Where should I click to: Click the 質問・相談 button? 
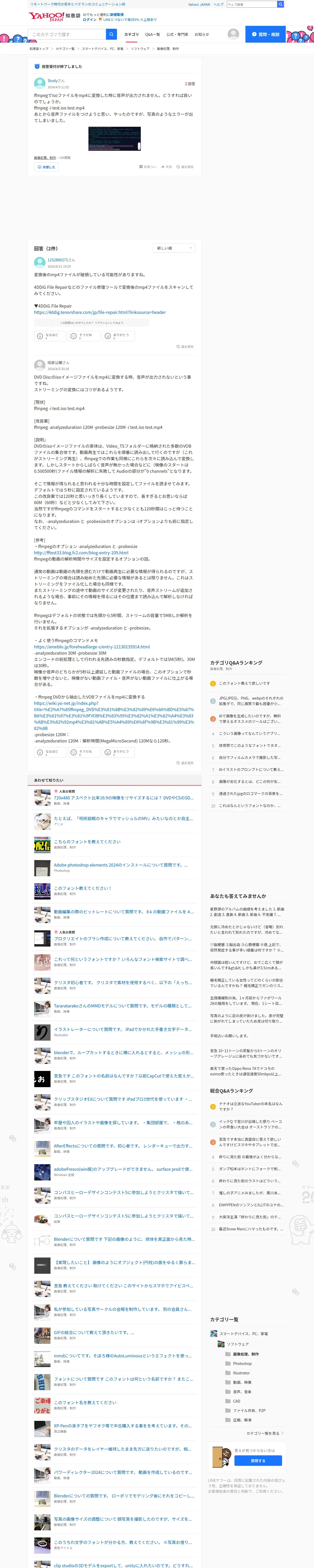point(265,34)
